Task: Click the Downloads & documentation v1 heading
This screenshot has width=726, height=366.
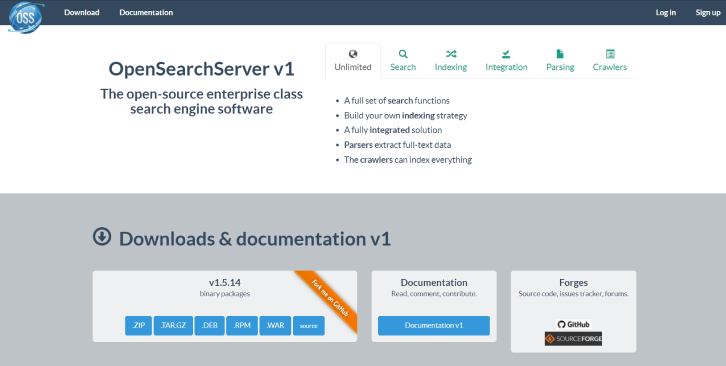Action: (255, 239)
